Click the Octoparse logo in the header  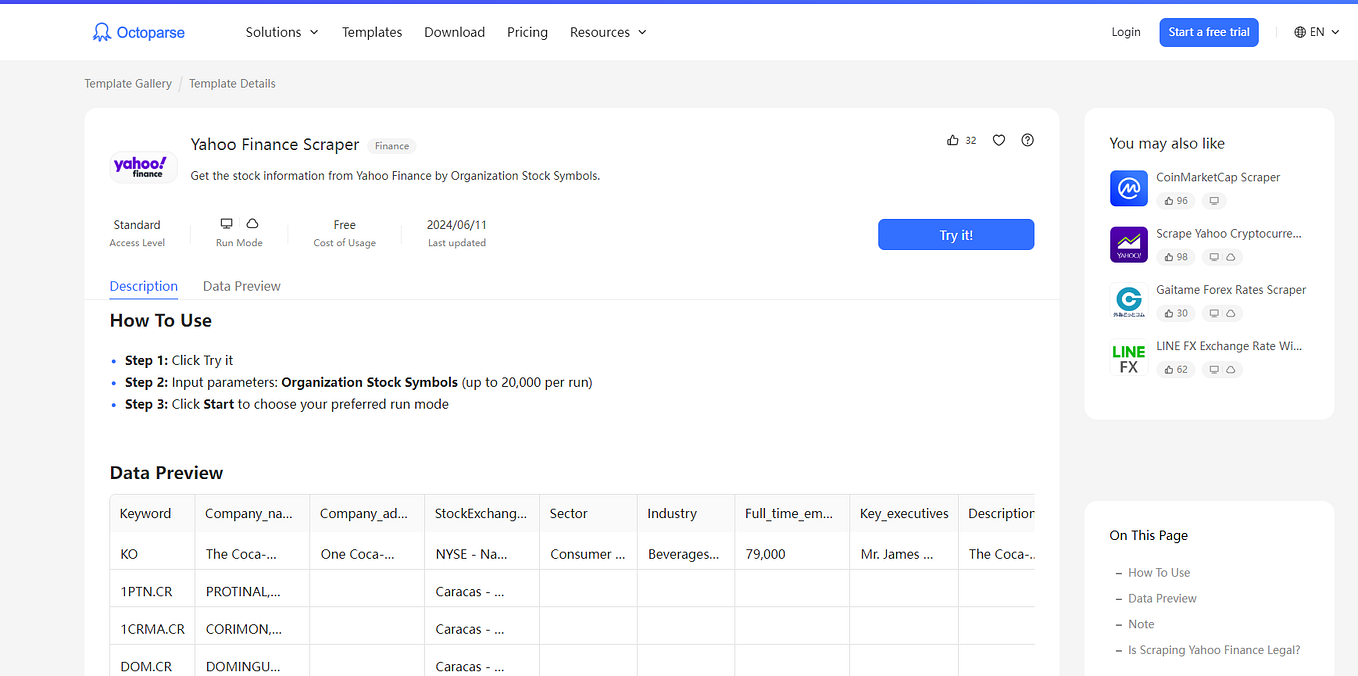(138, 32)
